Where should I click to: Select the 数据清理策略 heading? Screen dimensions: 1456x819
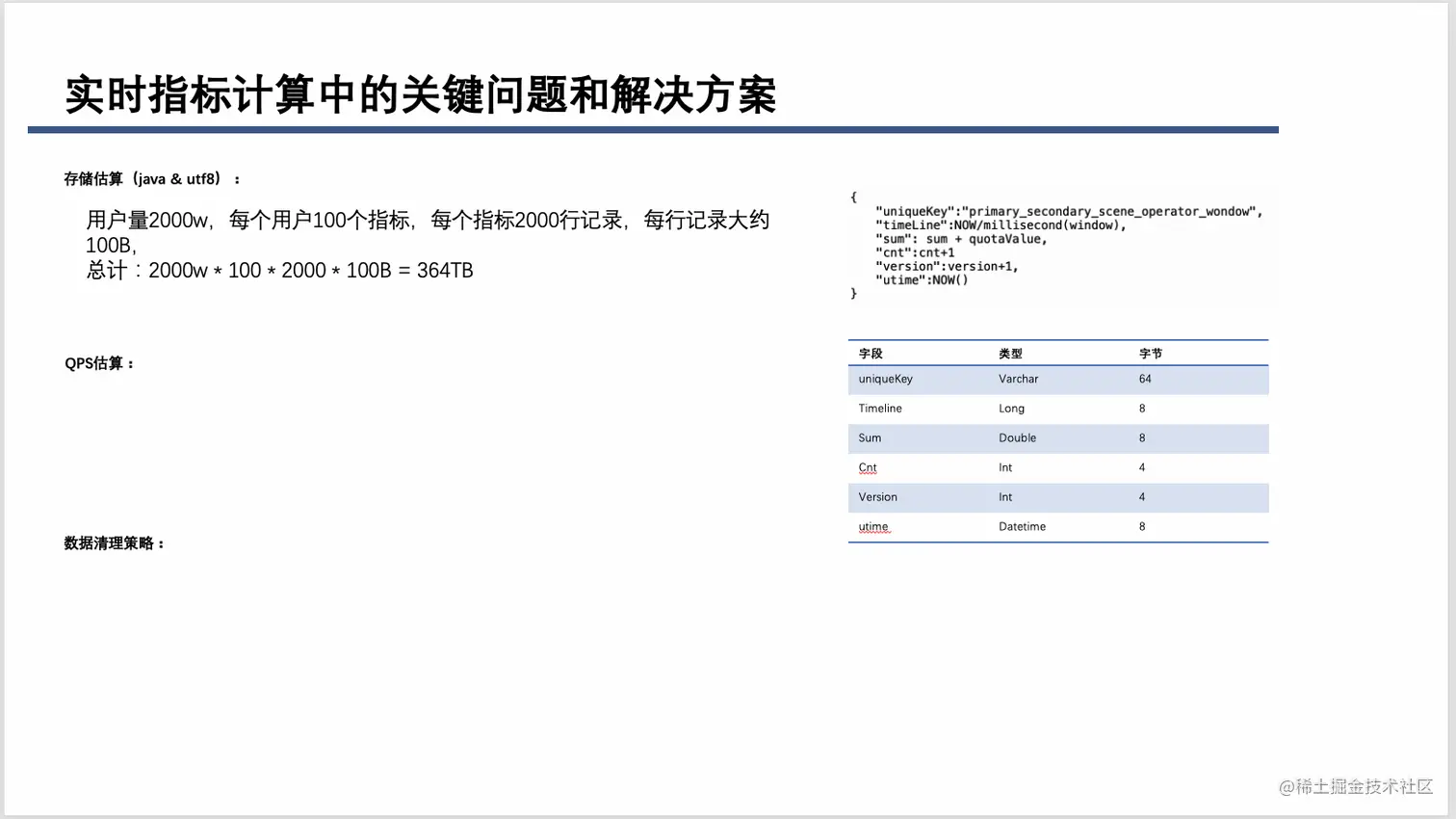(x=114, y=543)
